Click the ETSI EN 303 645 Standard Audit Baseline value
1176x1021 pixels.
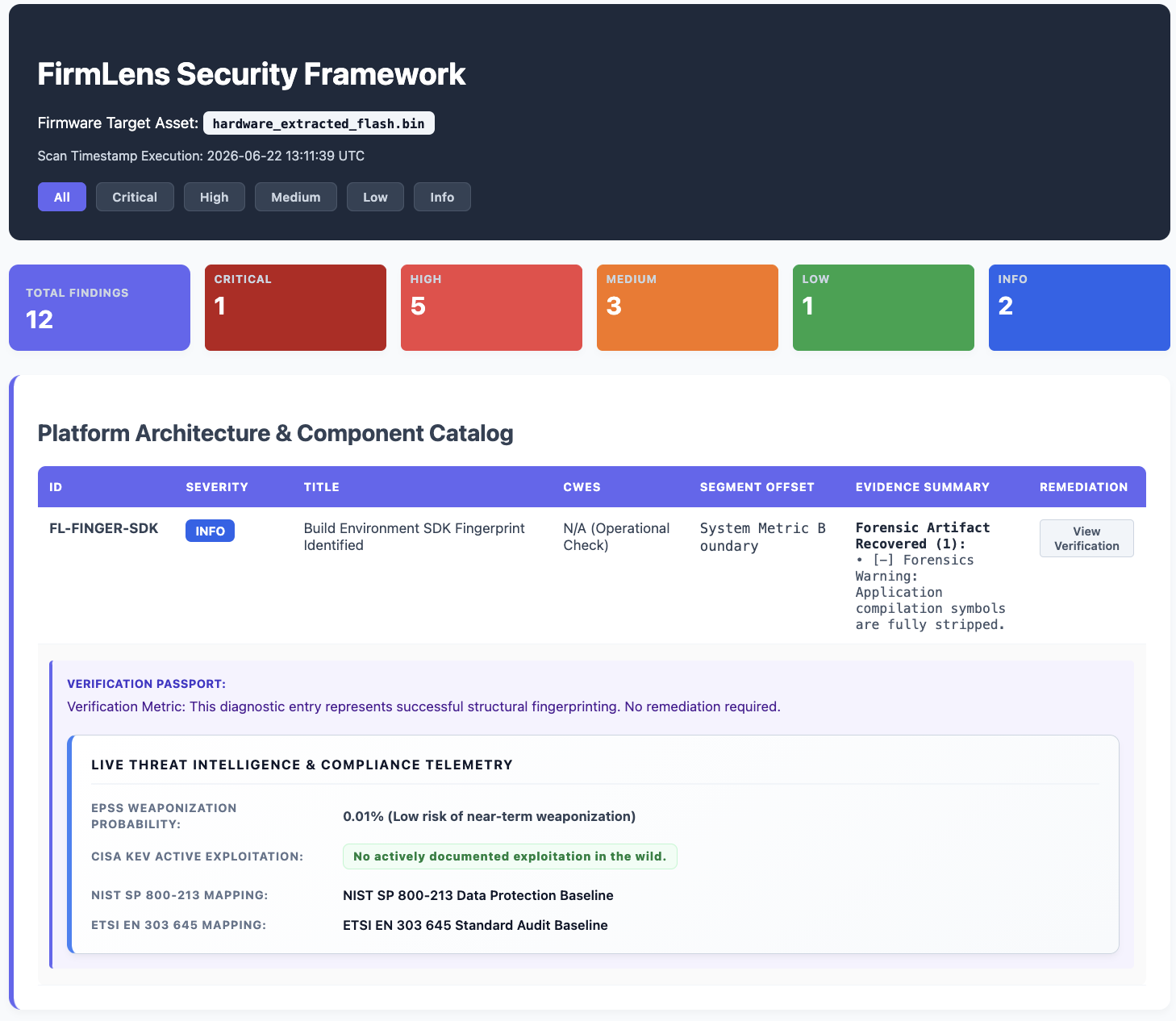[x=475, y=925]
